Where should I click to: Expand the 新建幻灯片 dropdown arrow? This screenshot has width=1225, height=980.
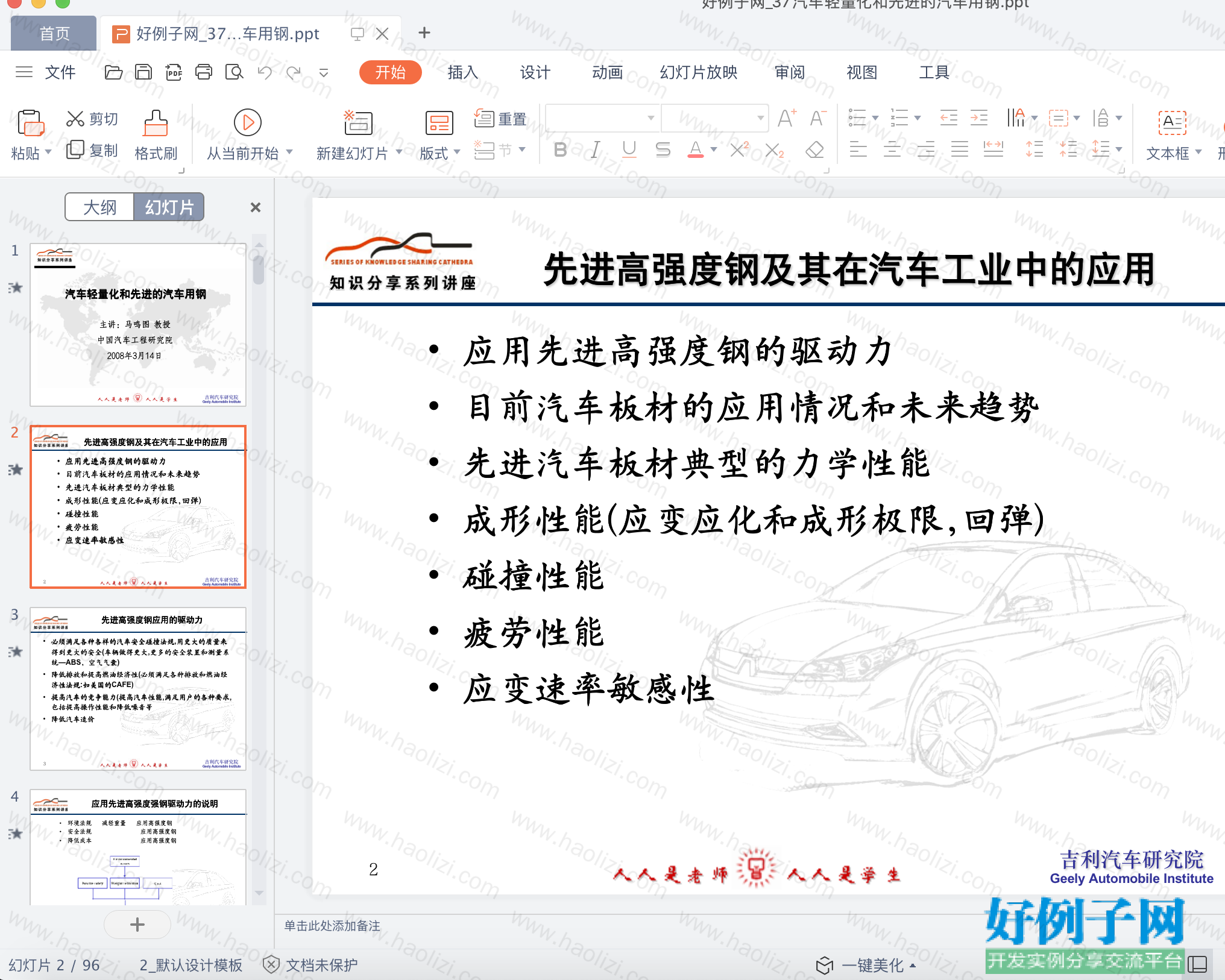[x=398, y=152]
